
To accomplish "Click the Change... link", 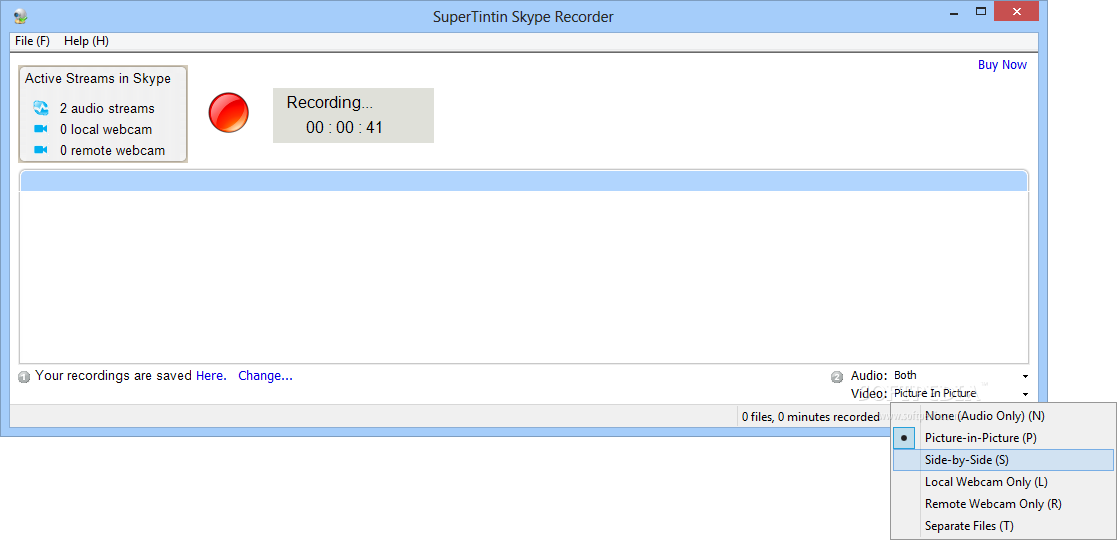I will pyautogui.click(x=265, y=375).
